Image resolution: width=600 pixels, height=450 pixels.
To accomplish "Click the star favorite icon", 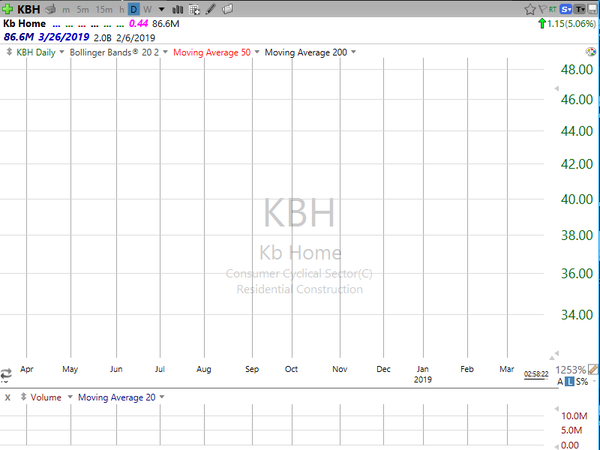I will (530, 9).
